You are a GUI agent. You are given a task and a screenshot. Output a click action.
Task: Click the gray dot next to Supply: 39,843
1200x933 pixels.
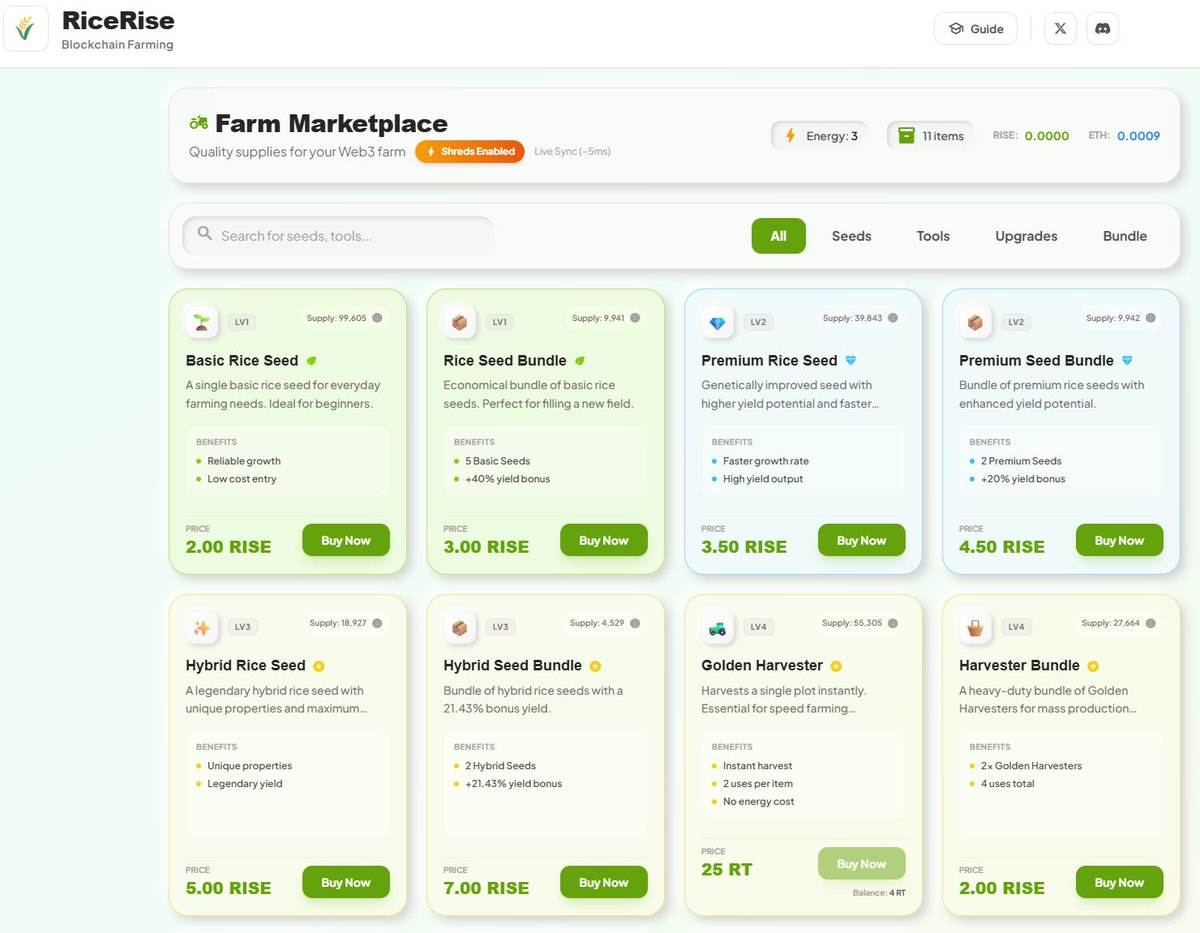pos(893,318)
